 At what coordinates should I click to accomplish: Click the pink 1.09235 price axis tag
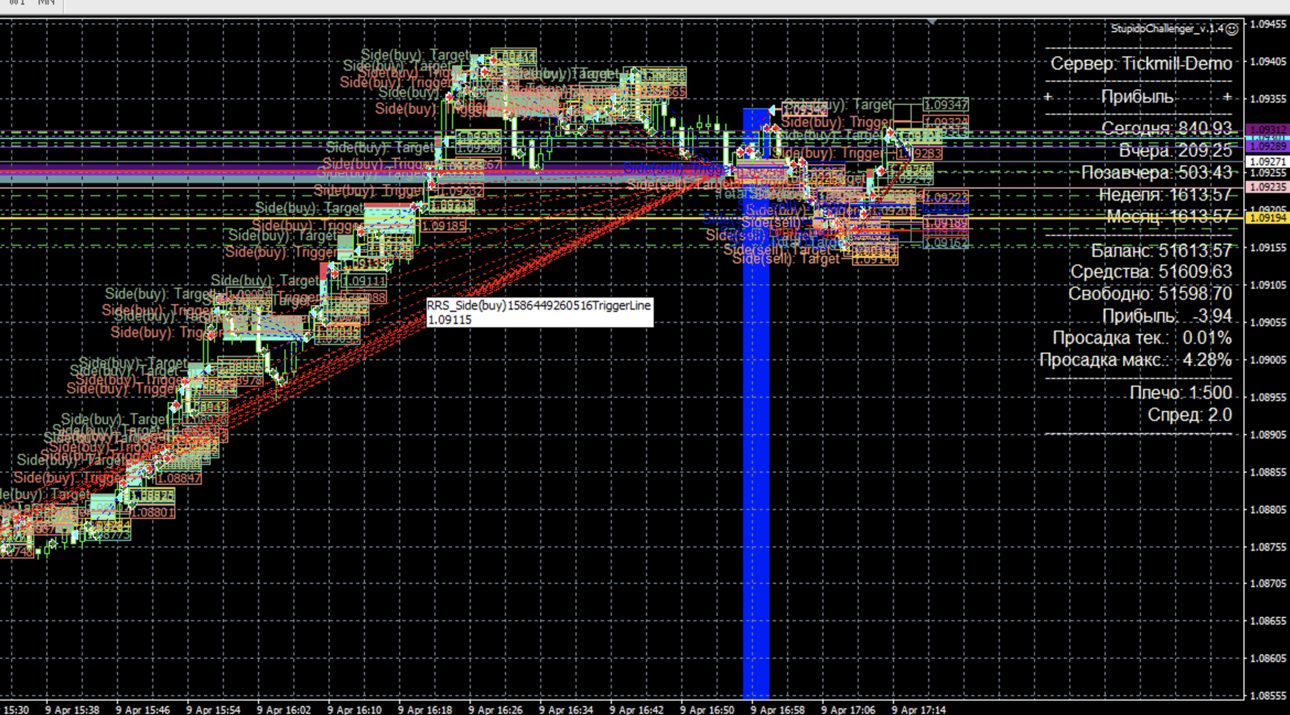coord(1267,187)
